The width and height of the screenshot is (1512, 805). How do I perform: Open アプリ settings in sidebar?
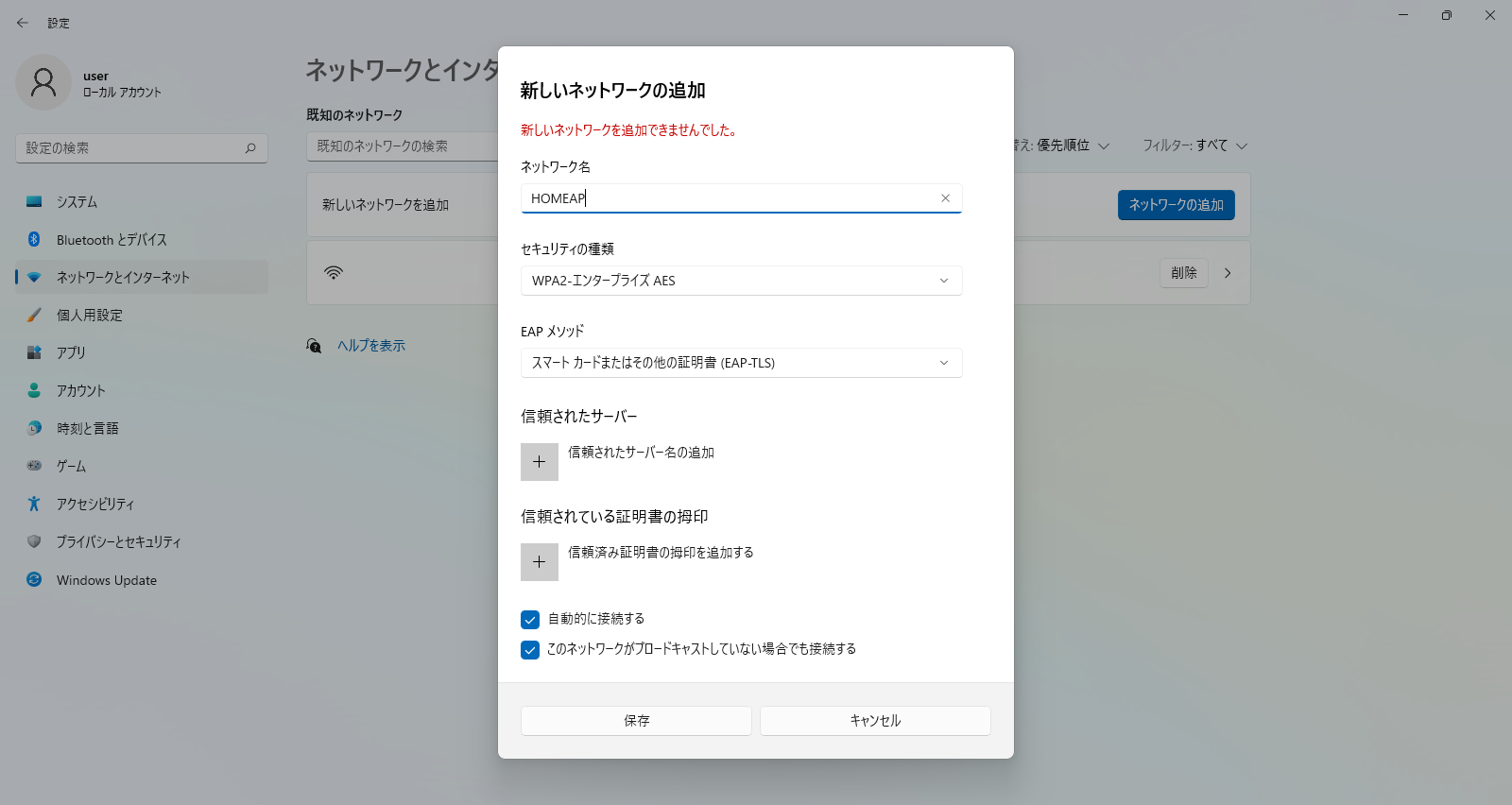coord(142,353)
